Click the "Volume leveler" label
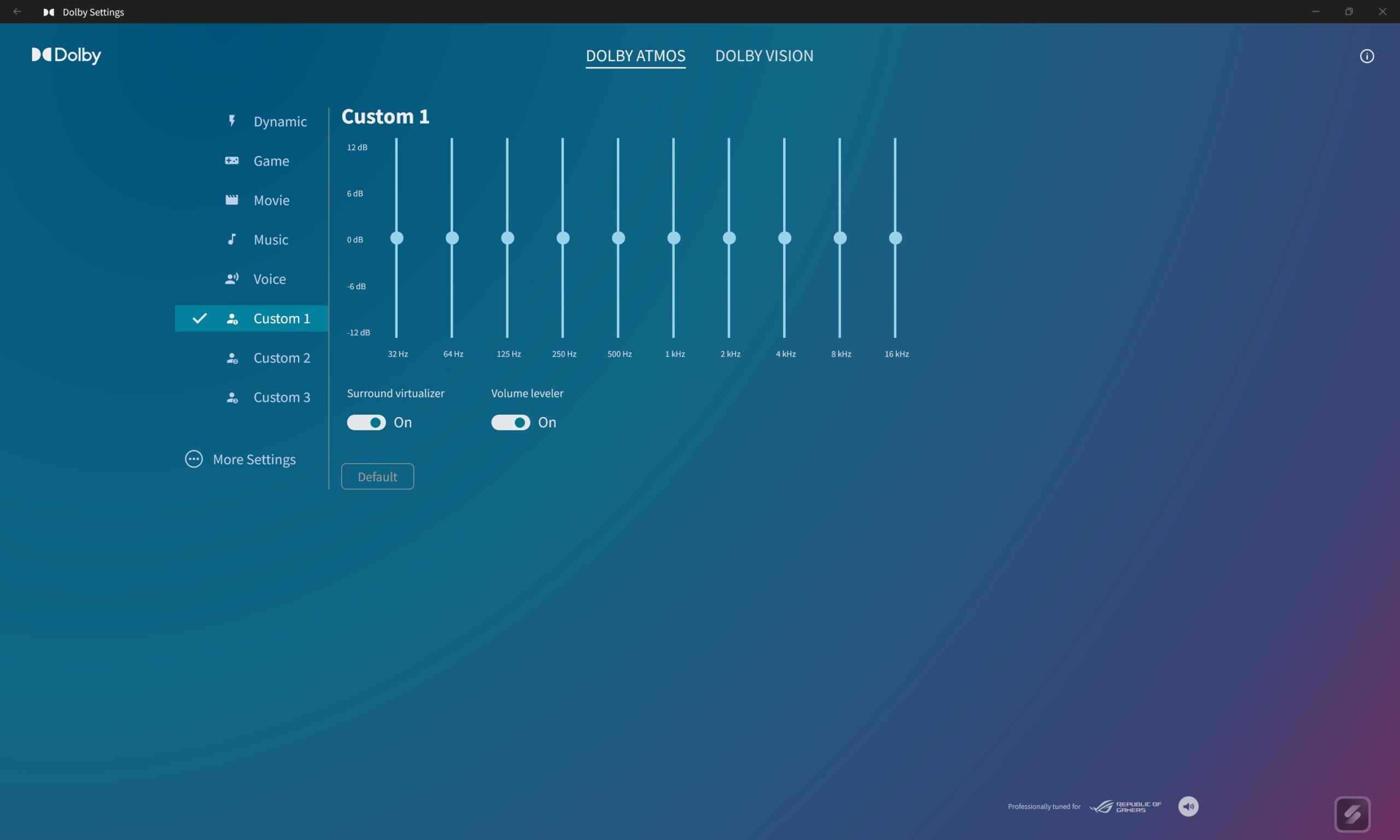The height and width of the screenshot is (840, 1400). point(527,393)
